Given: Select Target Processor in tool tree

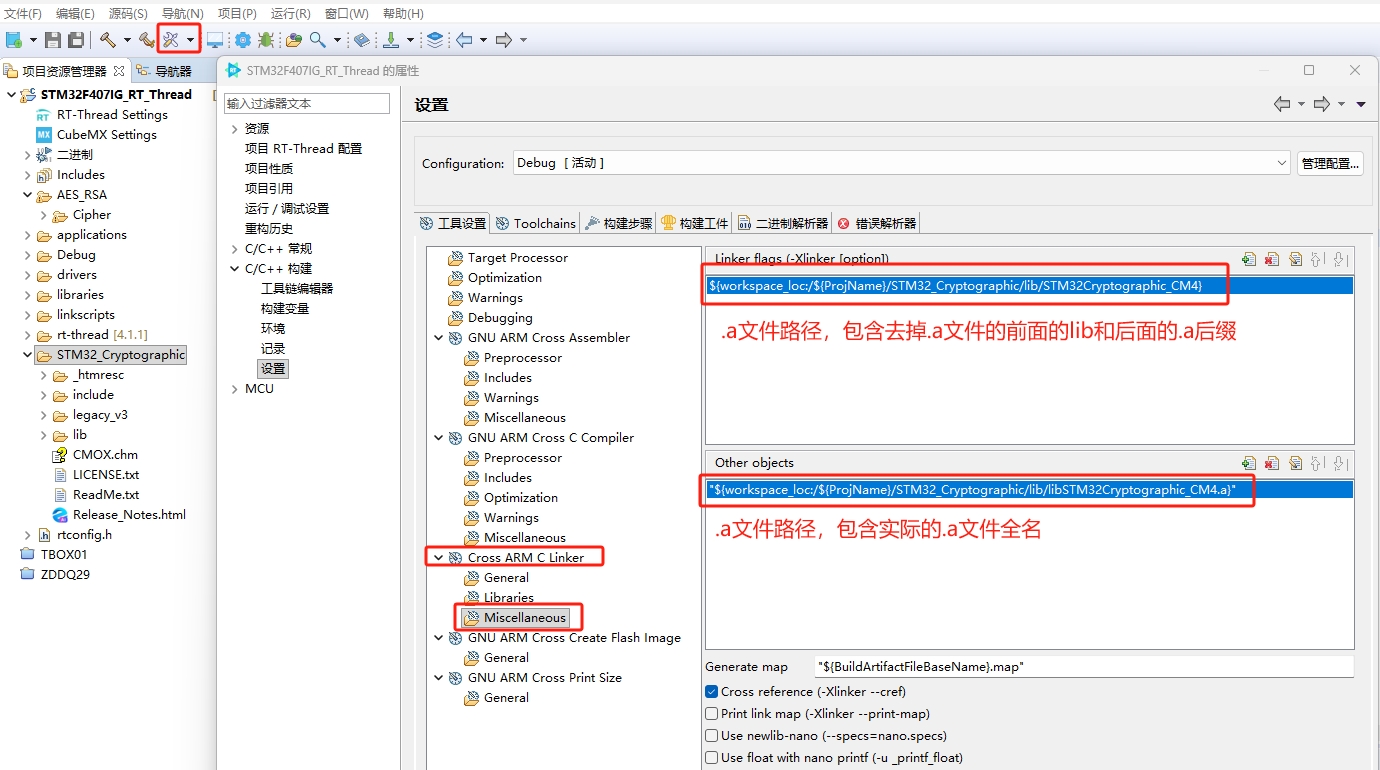Looking at the screenshot, I should click(517, 258).
